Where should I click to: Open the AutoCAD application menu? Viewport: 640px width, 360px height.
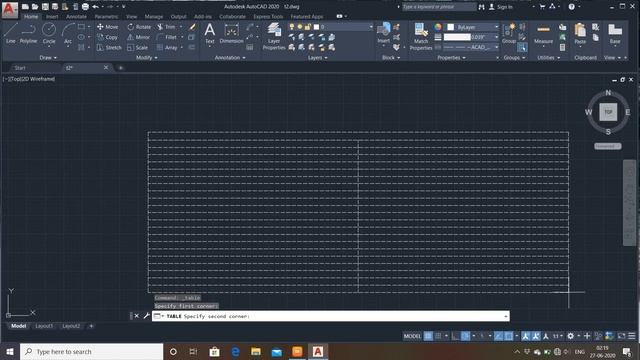pos(9,9)
